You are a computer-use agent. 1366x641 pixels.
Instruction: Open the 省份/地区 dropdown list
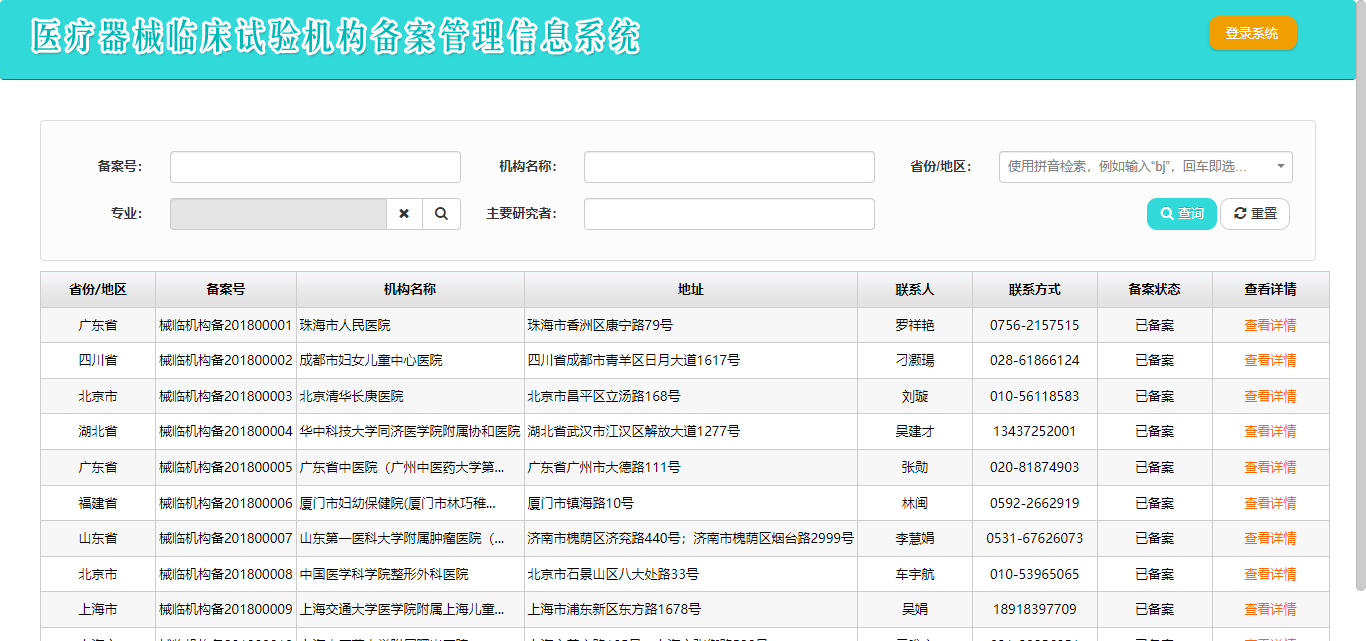coord(1145,167)
